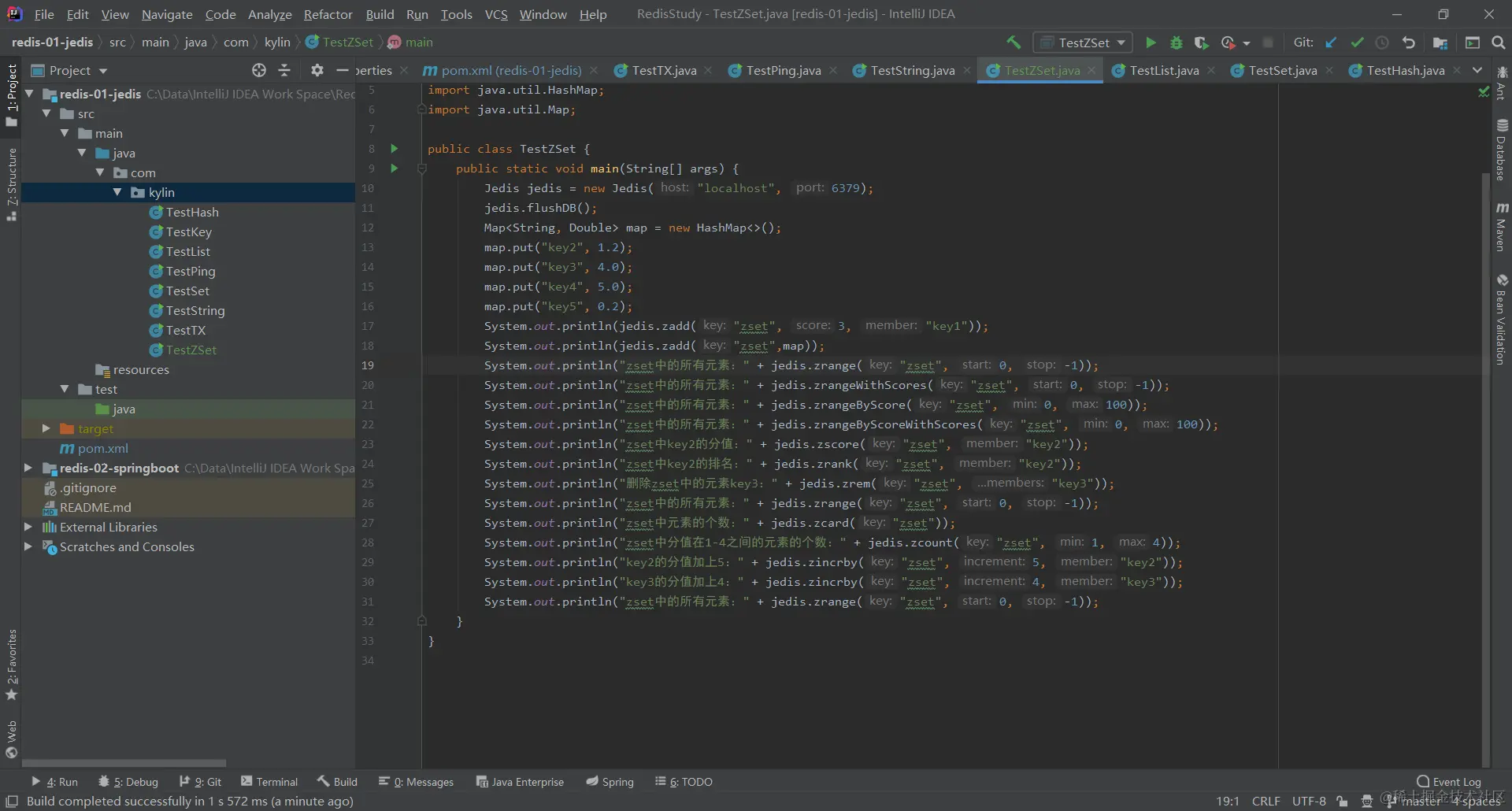
Task: Click the kylin breadcrumb in navigation bar
Action: click(x=277, y=43)
